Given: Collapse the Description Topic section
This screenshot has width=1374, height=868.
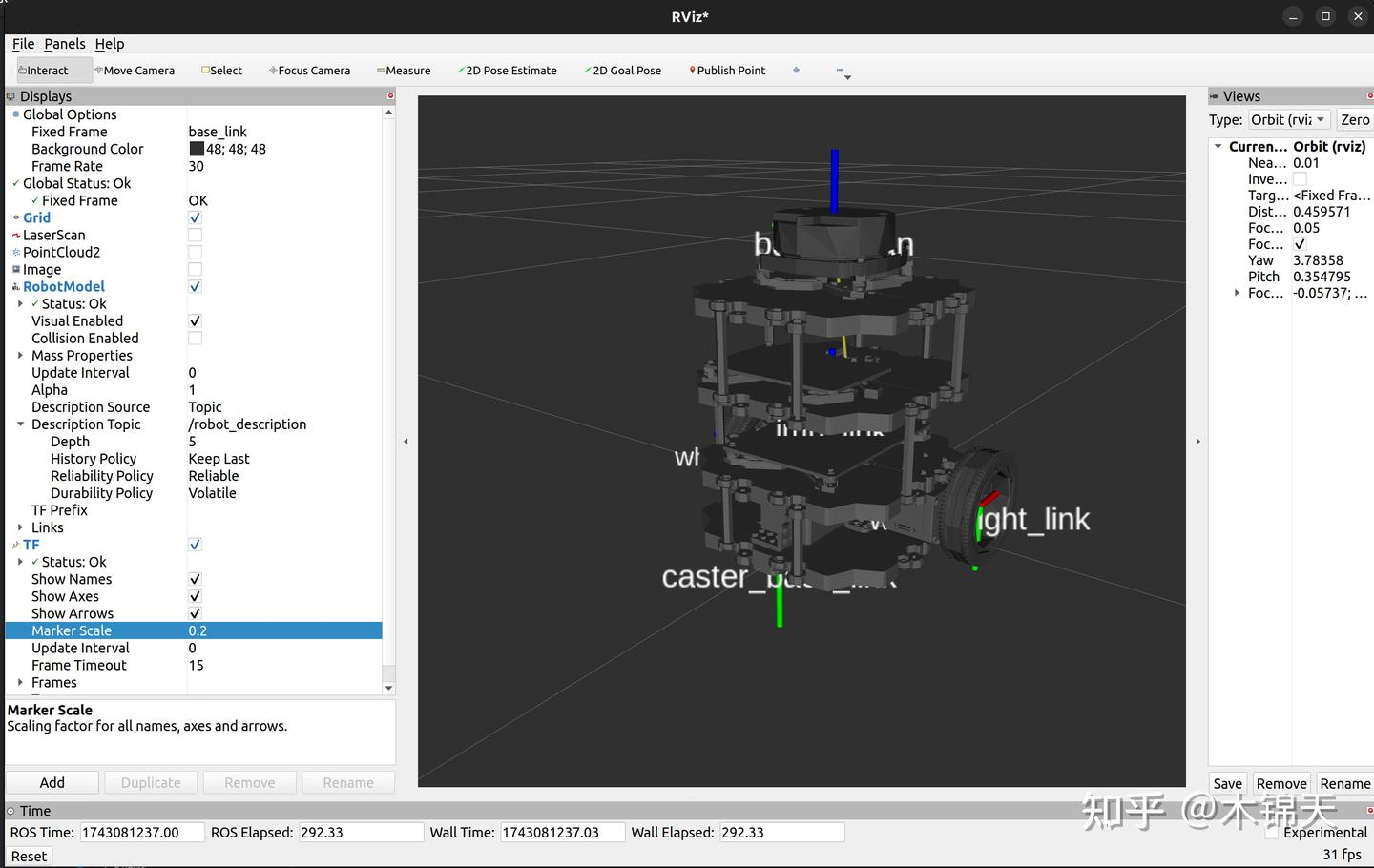Looking at the screenshot, I should click(20, 424).
